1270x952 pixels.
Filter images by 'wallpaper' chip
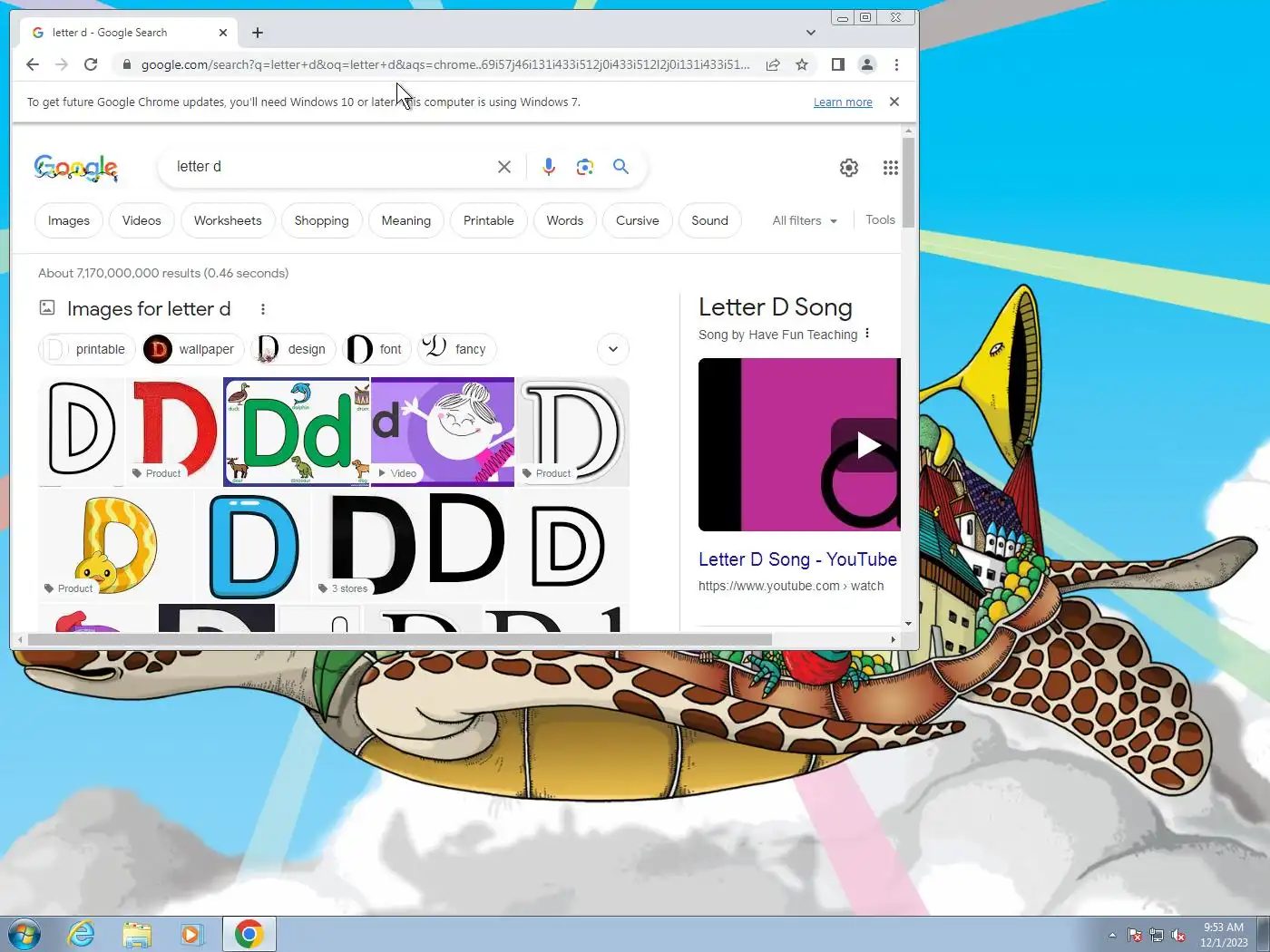point(193,349)
